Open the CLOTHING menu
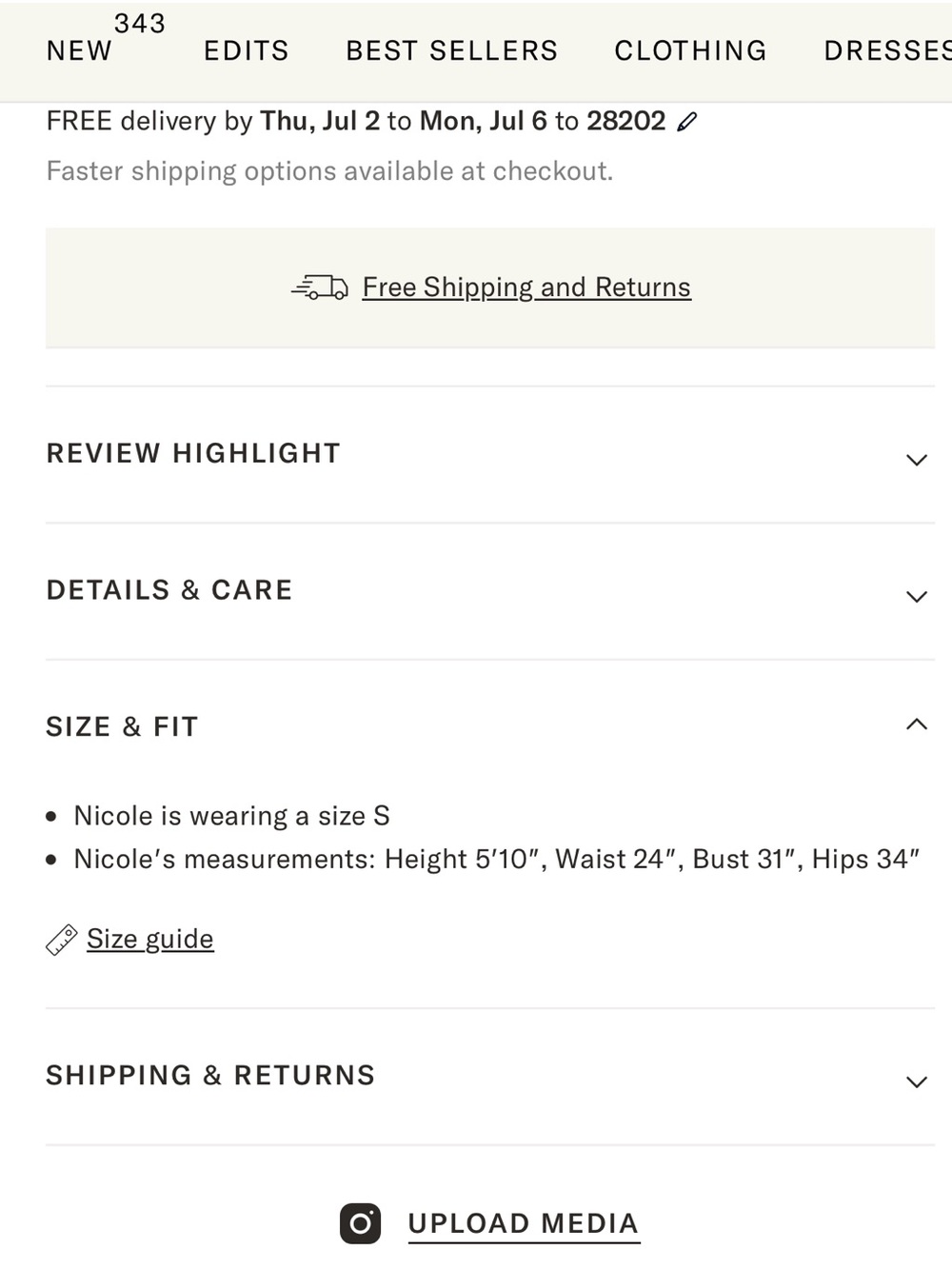The image size is (952, 1269). pos(690,50)
